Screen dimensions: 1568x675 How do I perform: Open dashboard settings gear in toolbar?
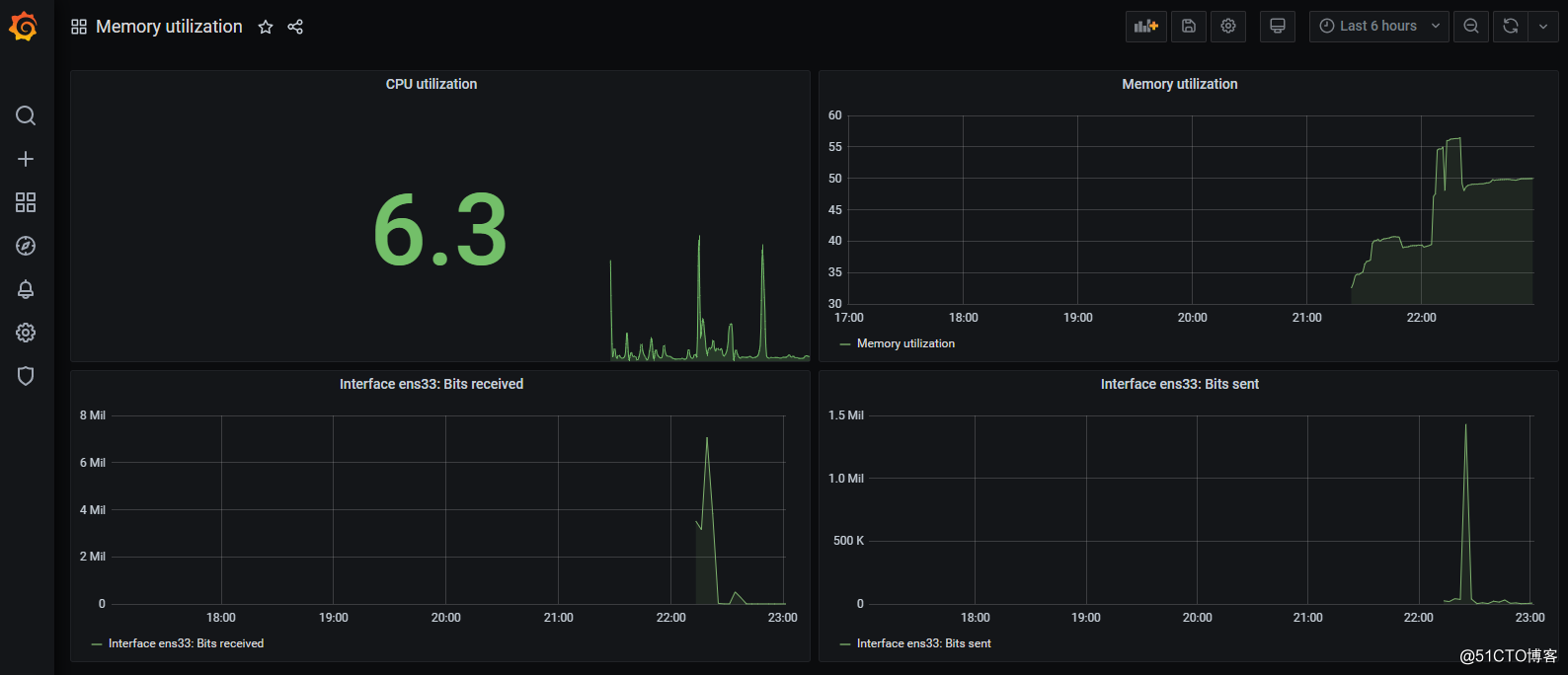pyautogui.click(x=1228, y=27)
